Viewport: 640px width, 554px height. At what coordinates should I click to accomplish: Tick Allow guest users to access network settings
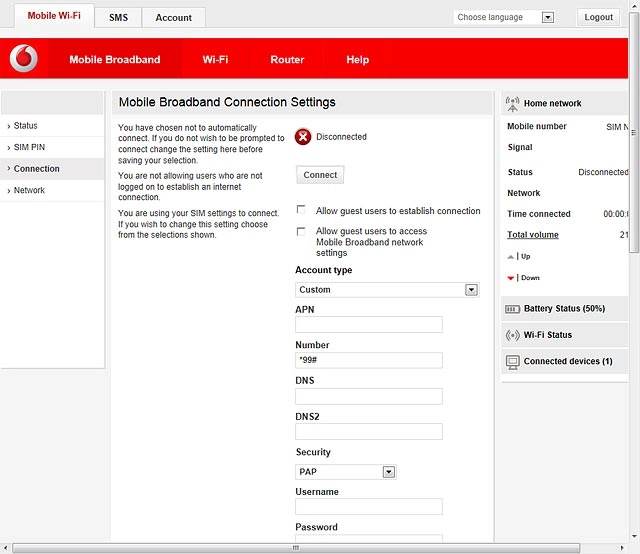301,231
